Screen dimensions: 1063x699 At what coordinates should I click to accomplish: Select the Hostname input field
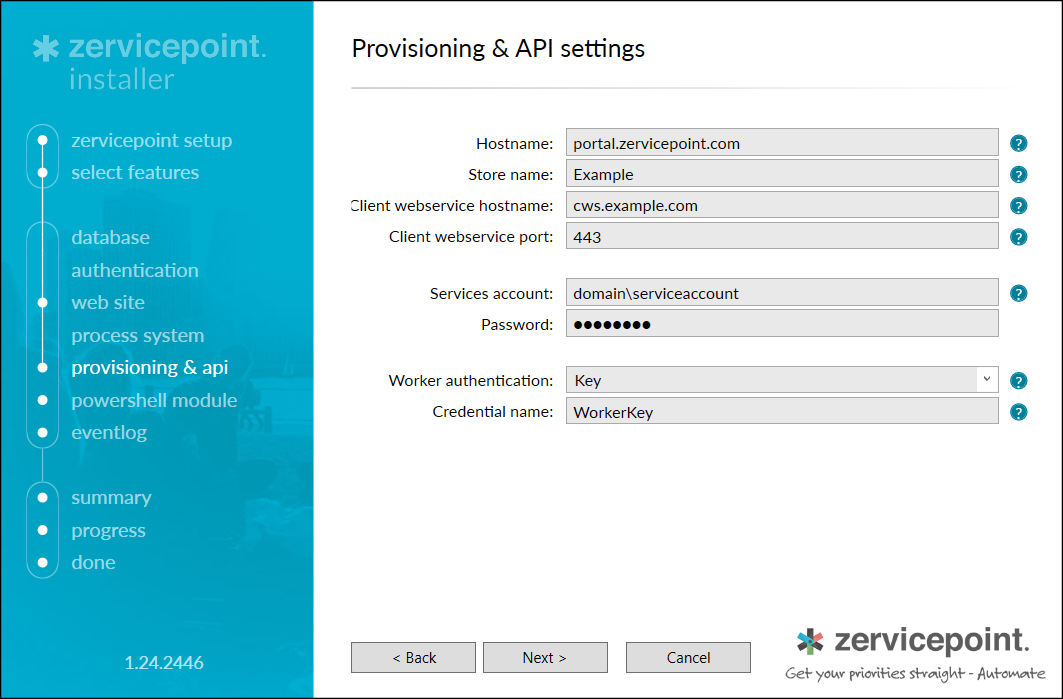point(780,143)
